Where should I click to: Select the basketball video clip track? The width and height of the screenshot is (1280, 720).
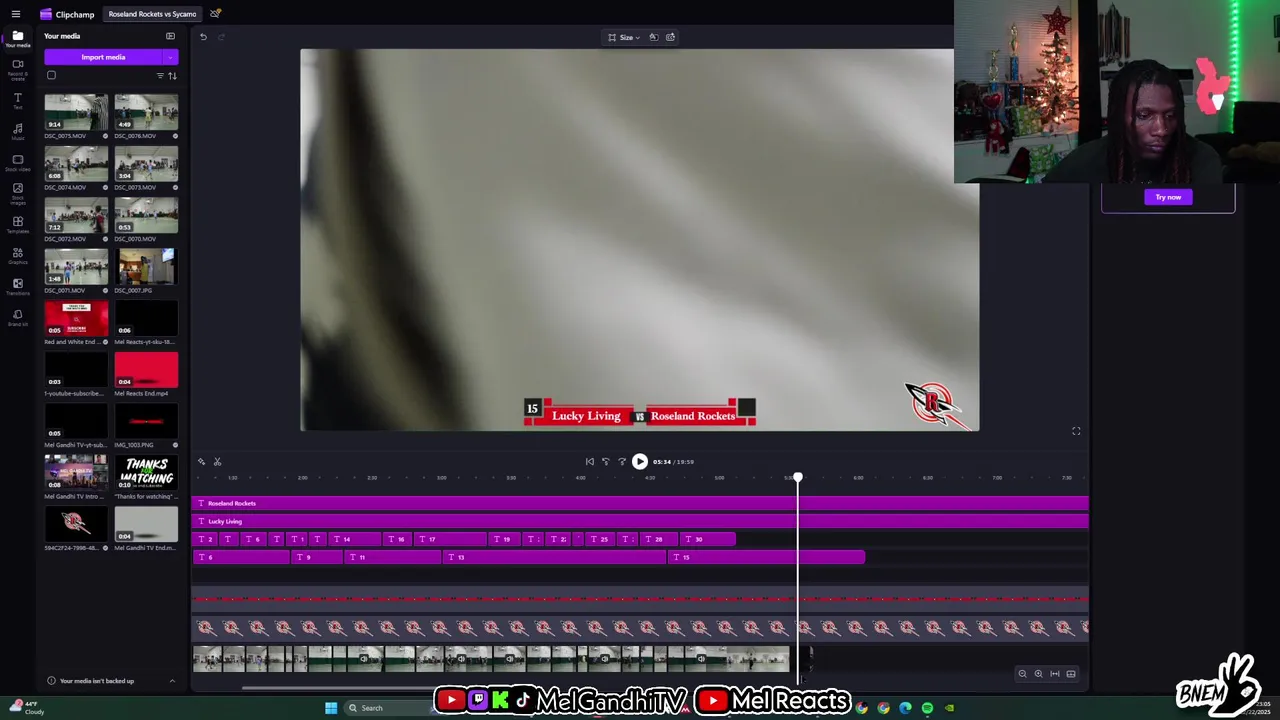click(491, 658)
